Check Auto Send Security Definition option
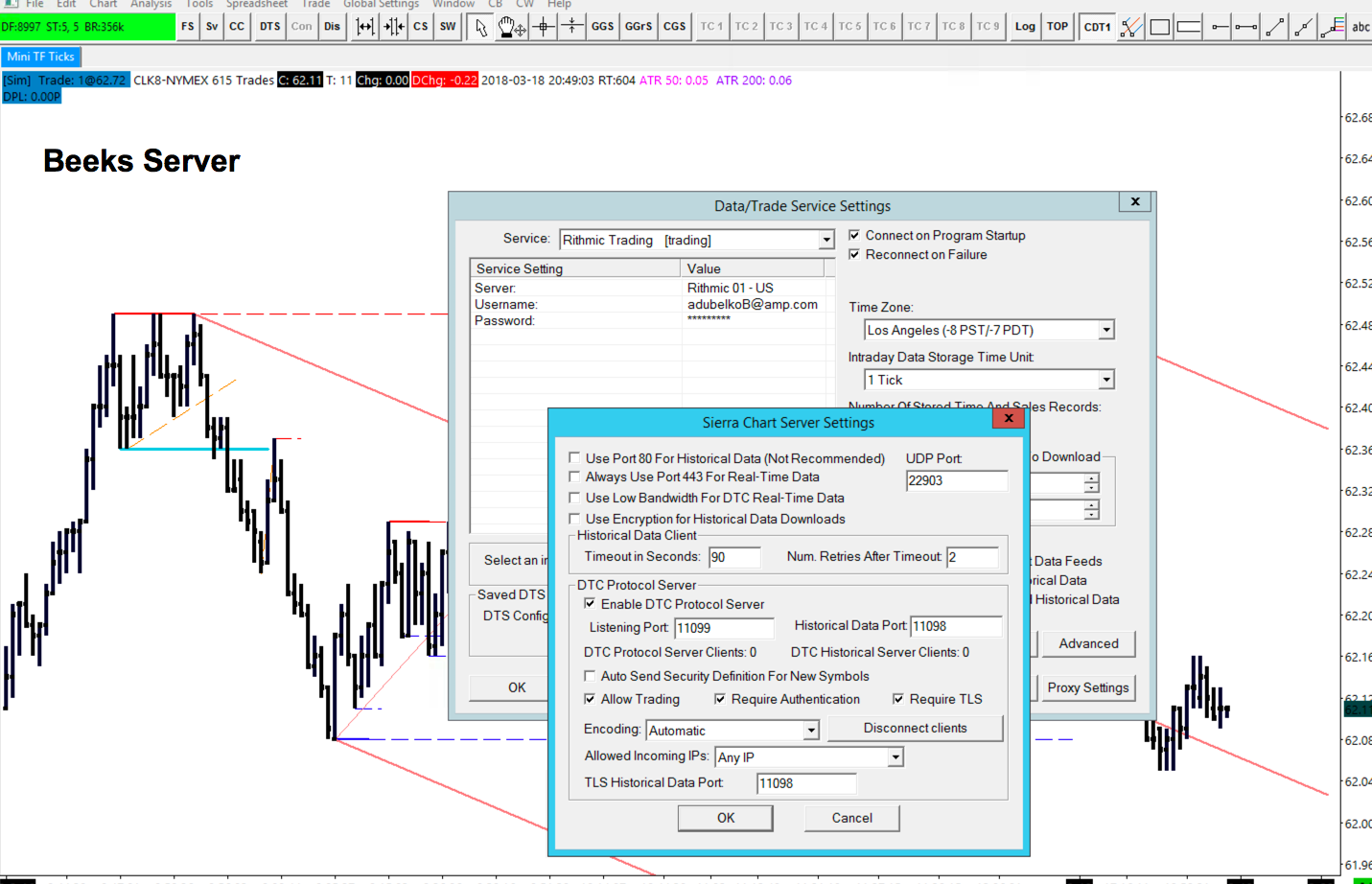Screen dimensions: 1372x884 pos(590,676)
